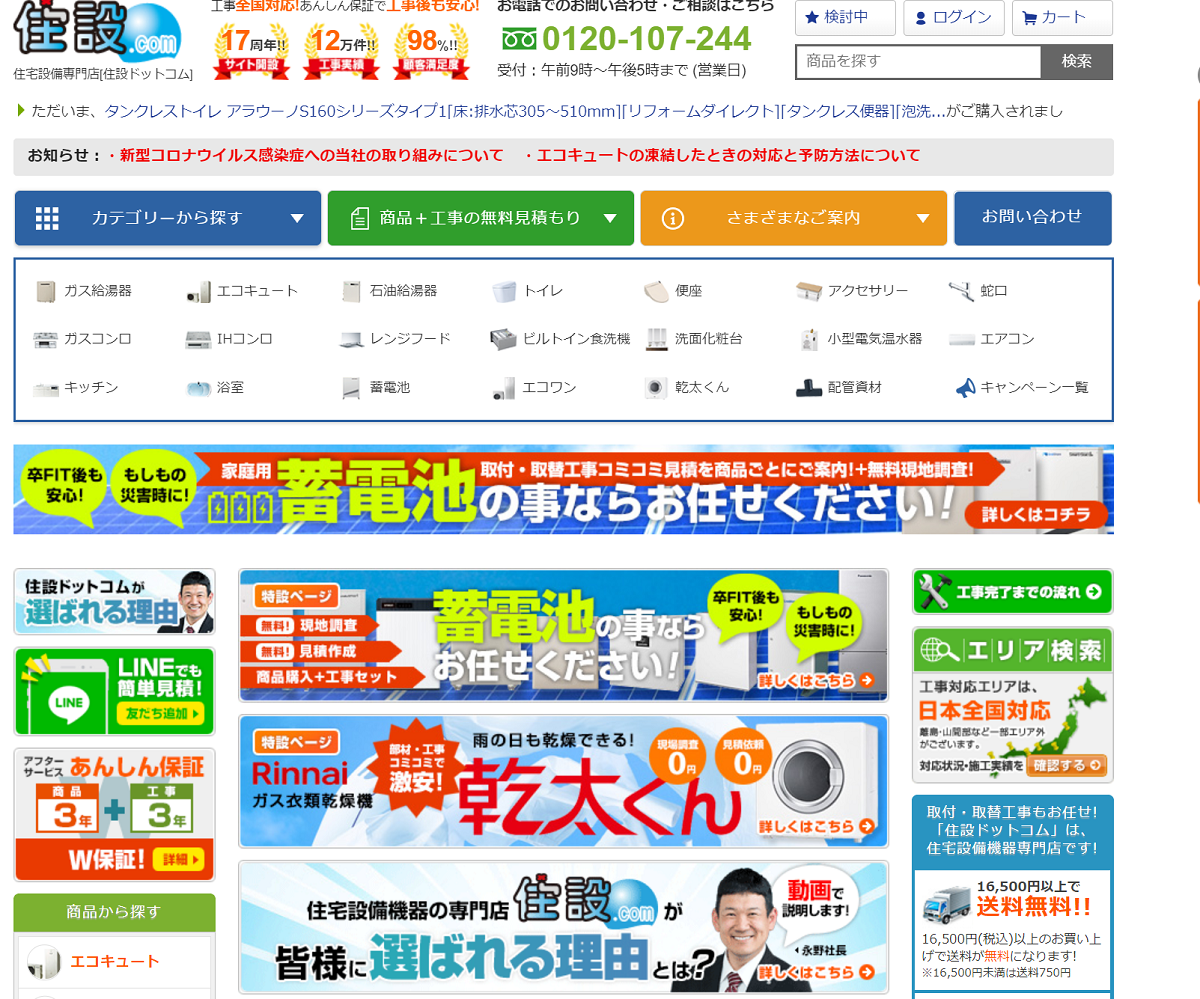Image resolution: width=1200 pixels, height=999 pixels.
Task: Click the キッチン category icon
Action: (46, 388)
